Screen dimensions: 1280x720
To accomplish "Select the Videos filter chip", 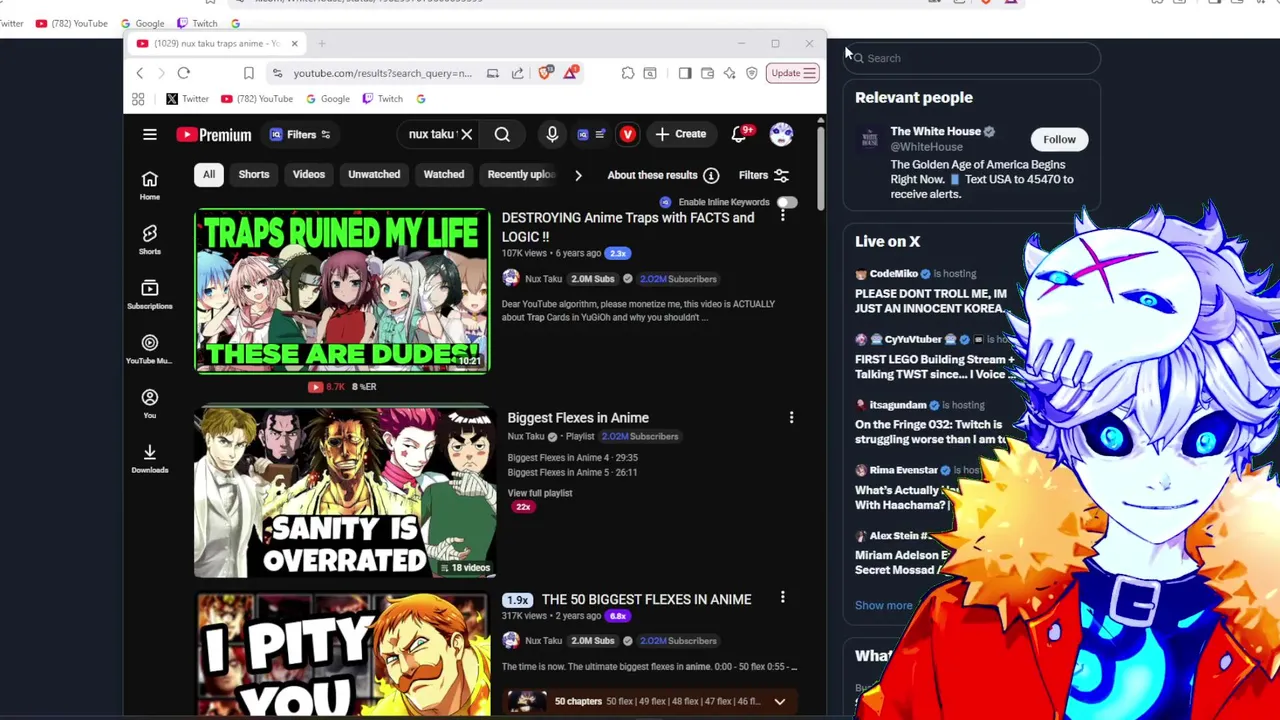I will click(309, 174).
